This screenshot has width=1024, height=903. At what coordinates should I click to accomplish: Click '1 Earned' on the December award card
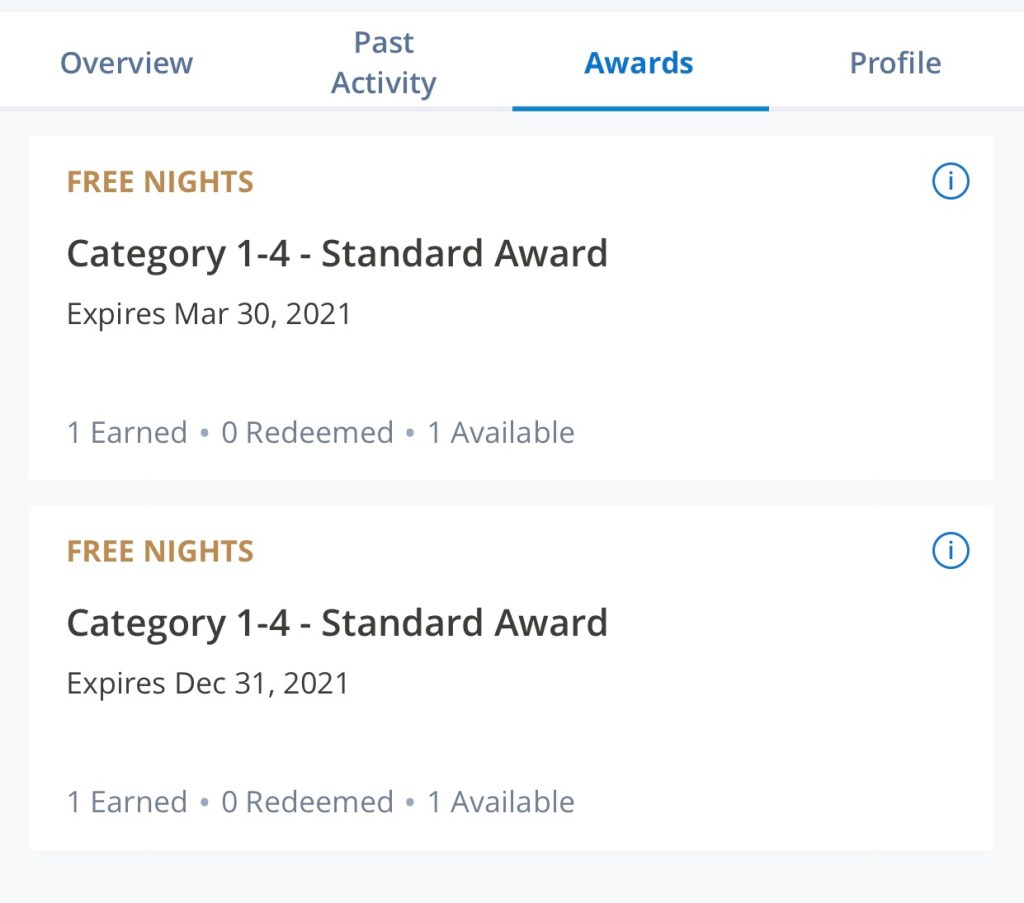click(x=127, y=802)
